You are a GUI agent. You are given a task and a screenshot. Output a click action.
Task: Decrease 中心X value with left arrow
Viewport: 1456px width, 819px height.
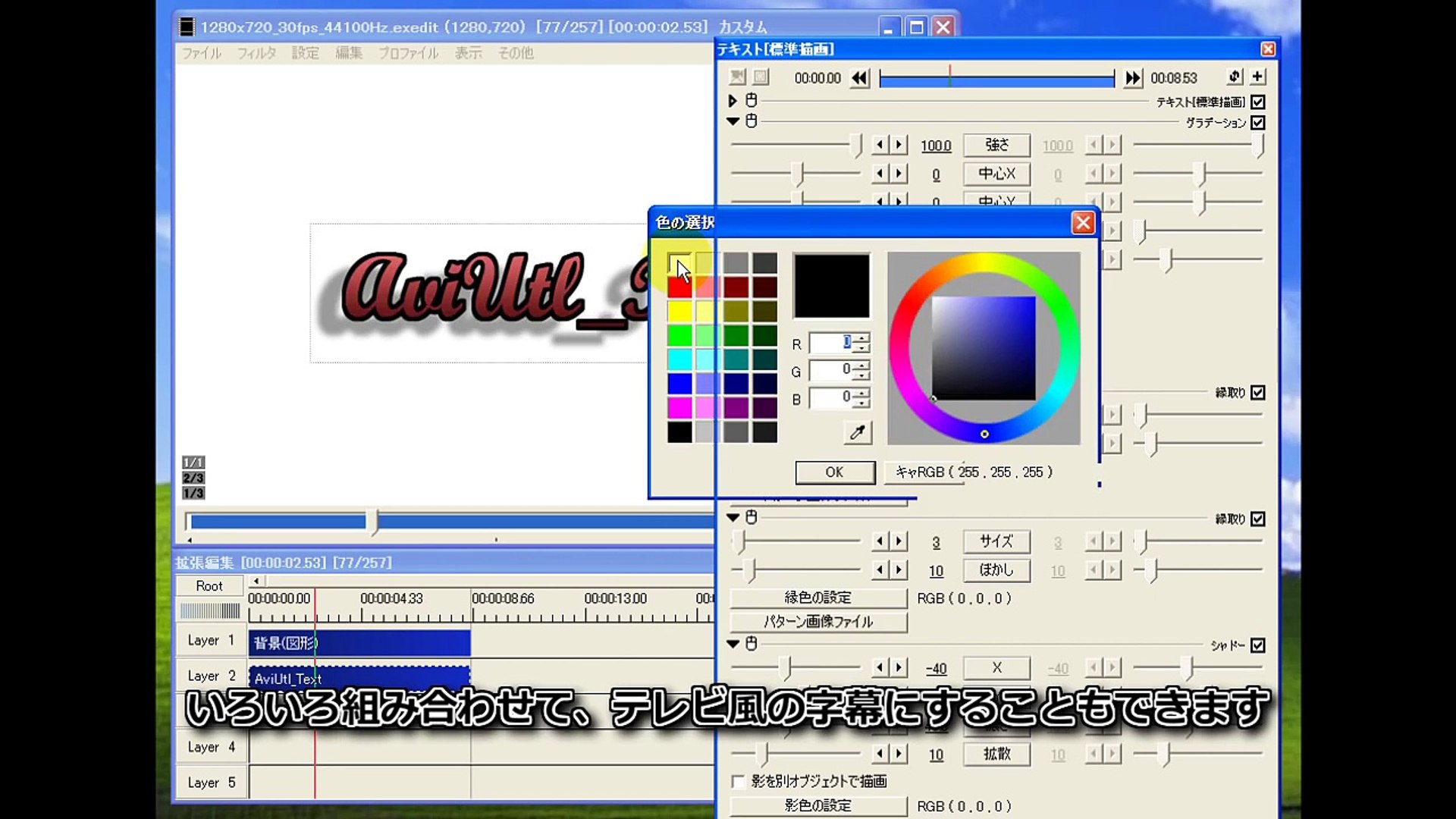pos(880,174)
